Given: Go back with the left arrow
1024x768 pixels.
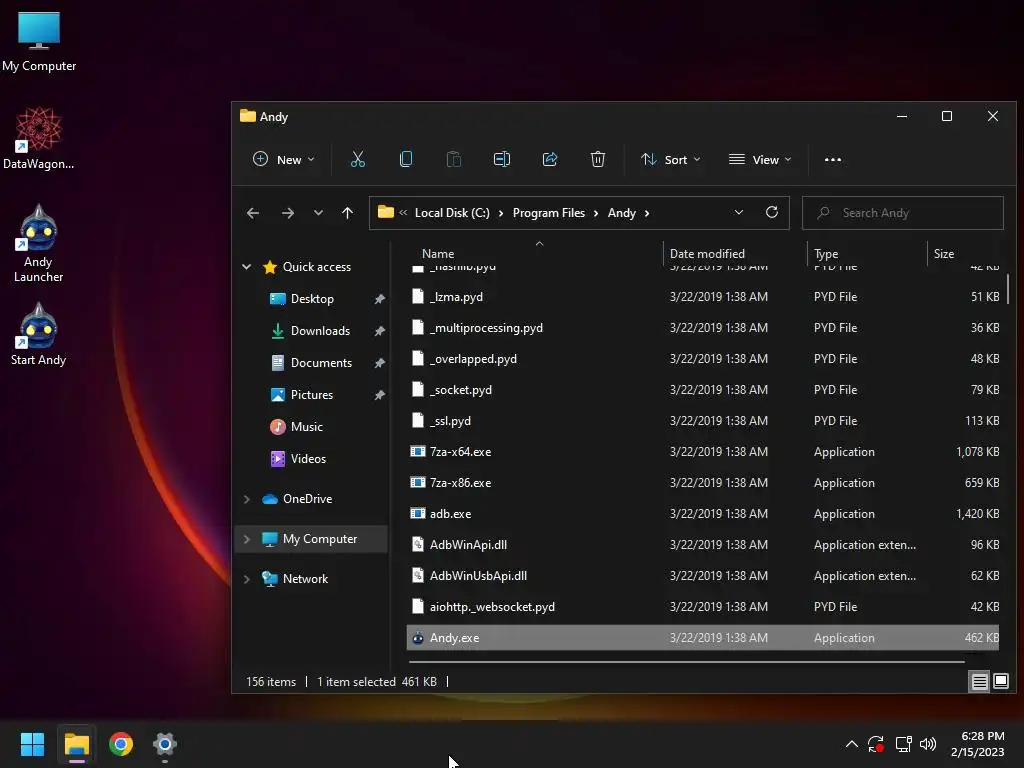Looking at the screenshot, I should 253,213.
